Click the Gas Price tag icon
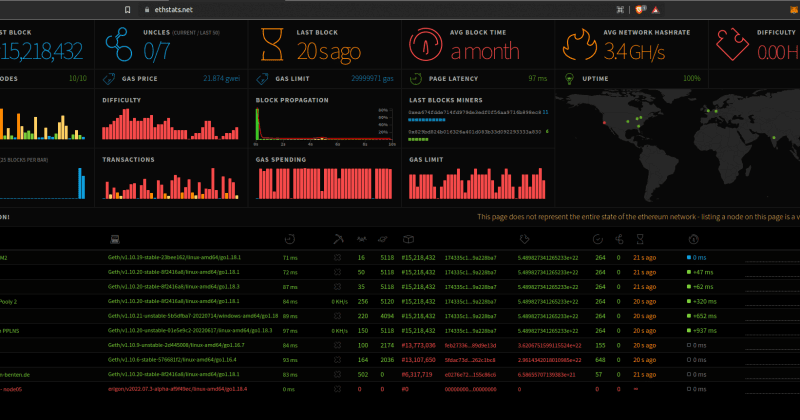The height and width of the screenshot is (420, 800). (109, 79)
